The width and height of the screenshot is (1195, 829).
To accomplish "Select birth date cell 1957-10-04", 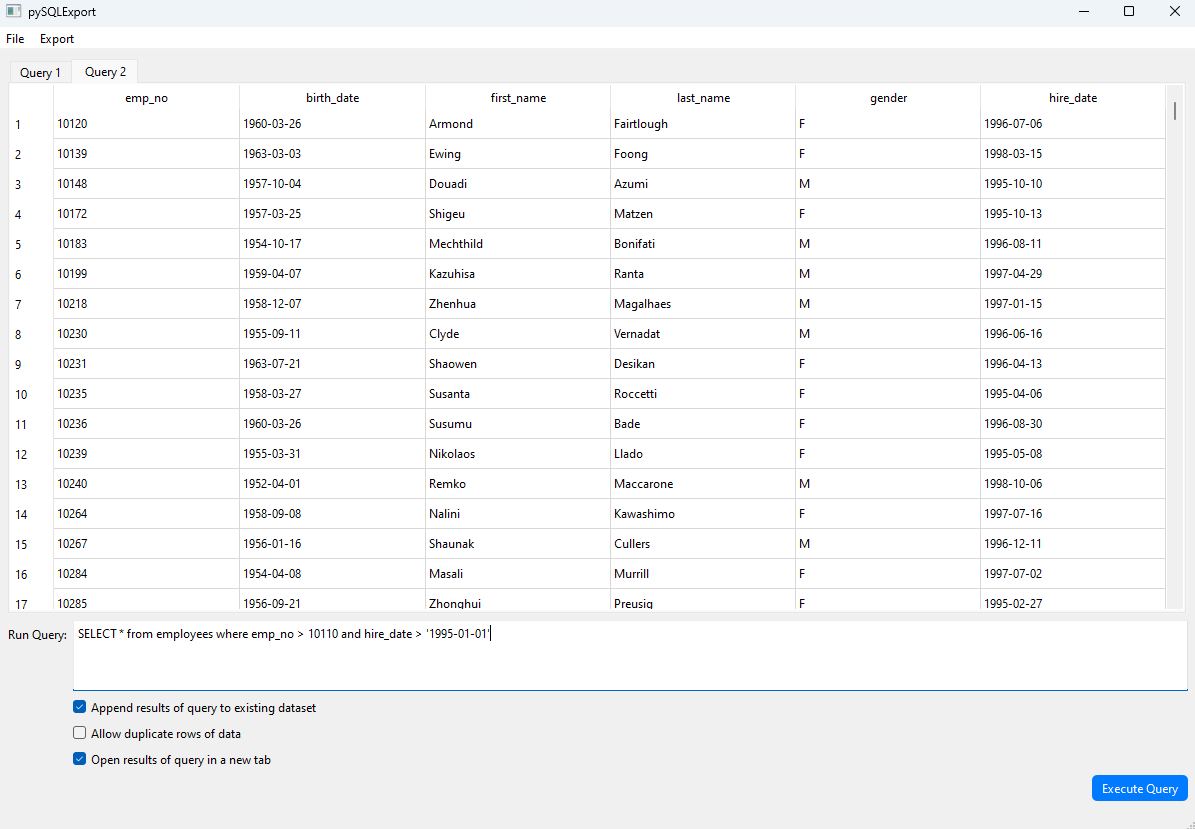I will pyautogui.click(x=332, y=184).
